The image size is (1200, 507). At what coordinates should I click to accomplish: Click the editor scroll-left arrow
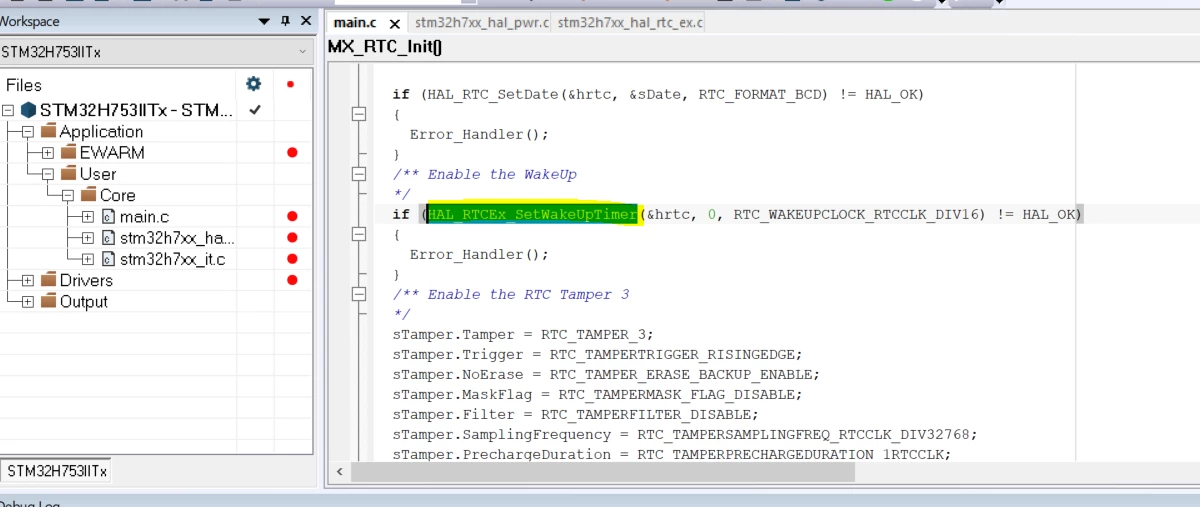[x=340, y=472]
